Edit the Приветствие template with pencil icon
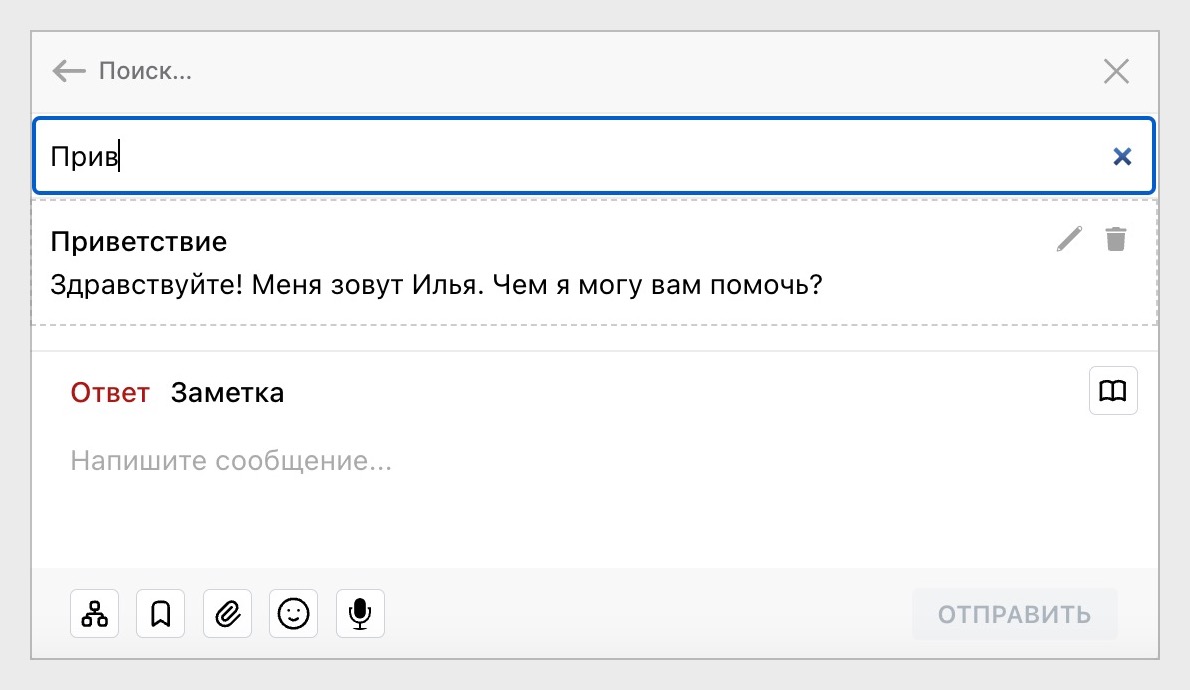 click(x=1069, y=239)
